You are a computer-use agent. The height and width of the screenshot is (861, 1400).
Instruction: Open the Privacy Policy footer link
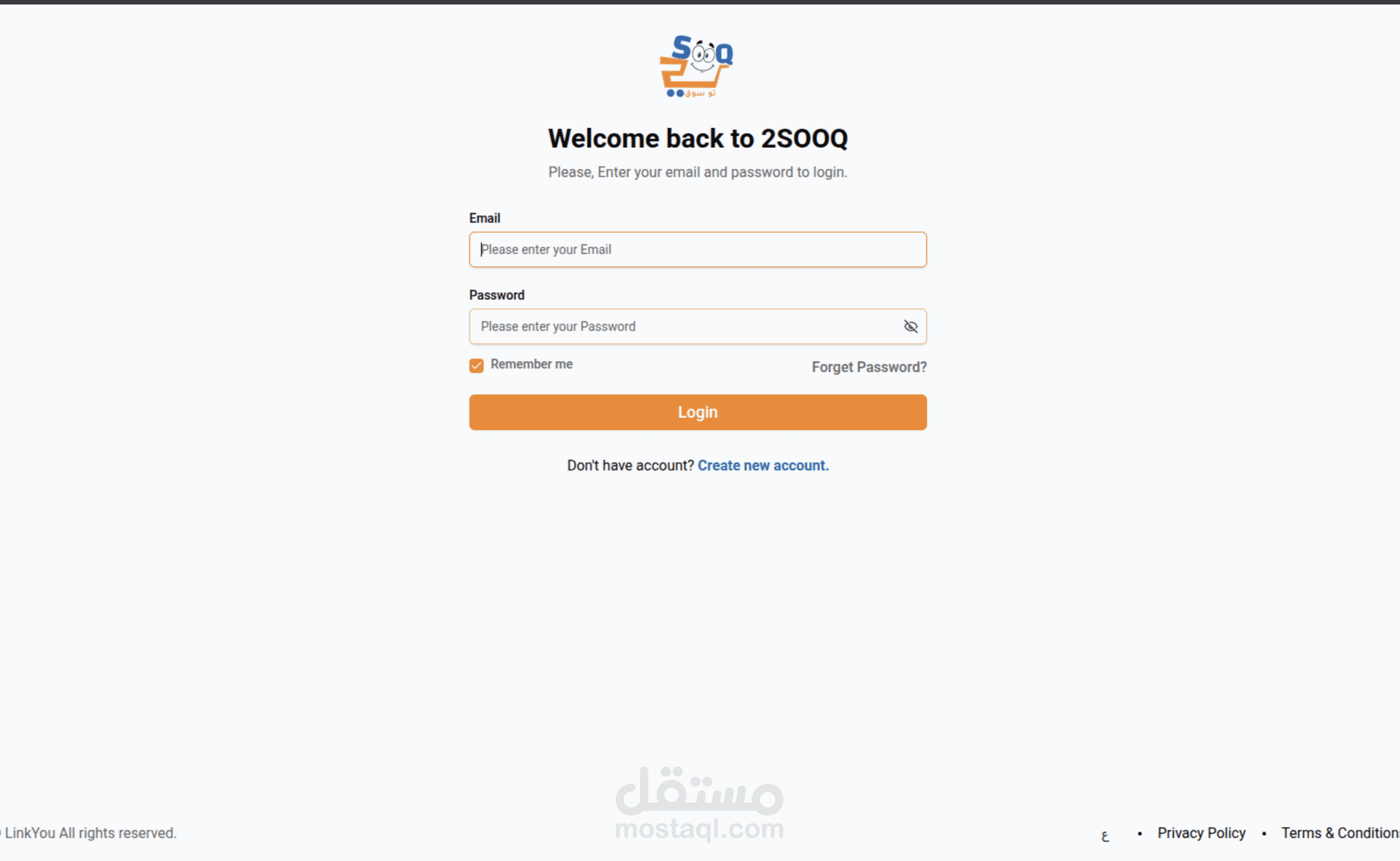(x=1201, y=833)
